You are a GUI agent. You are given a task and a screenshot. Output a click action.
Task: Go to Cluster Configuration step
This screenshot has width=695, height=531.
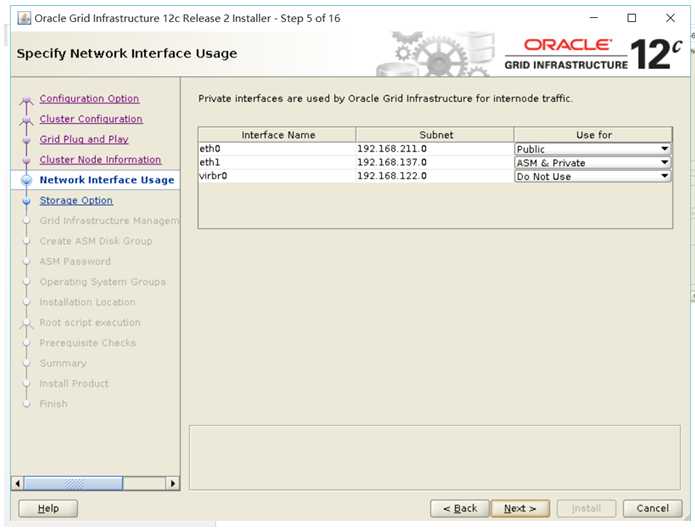coord(91,119)
